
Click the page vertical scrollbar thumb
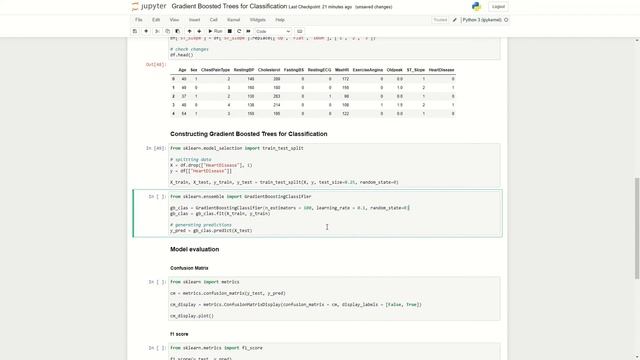(637, 228)
